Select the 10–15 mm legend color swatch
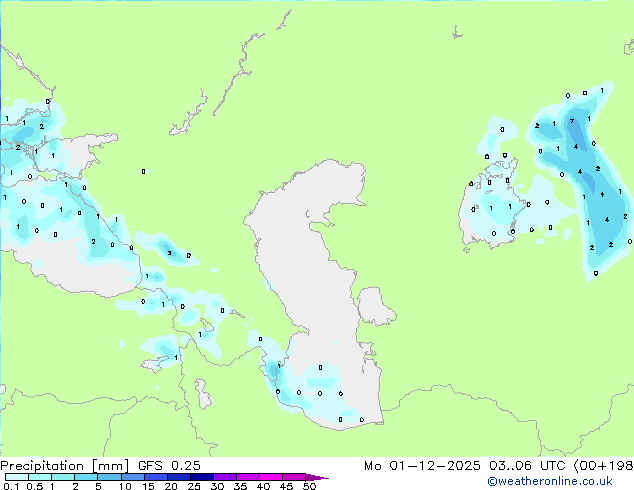Image resolution: width=634 pixels, height=490 pixels. (132, 477)
